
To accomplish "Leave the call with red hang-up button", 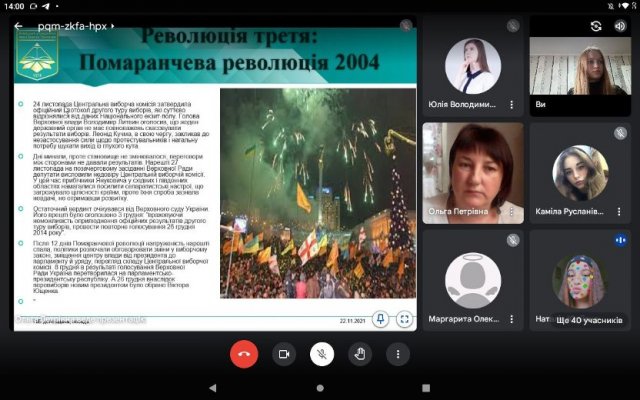I will click(244, 354).
